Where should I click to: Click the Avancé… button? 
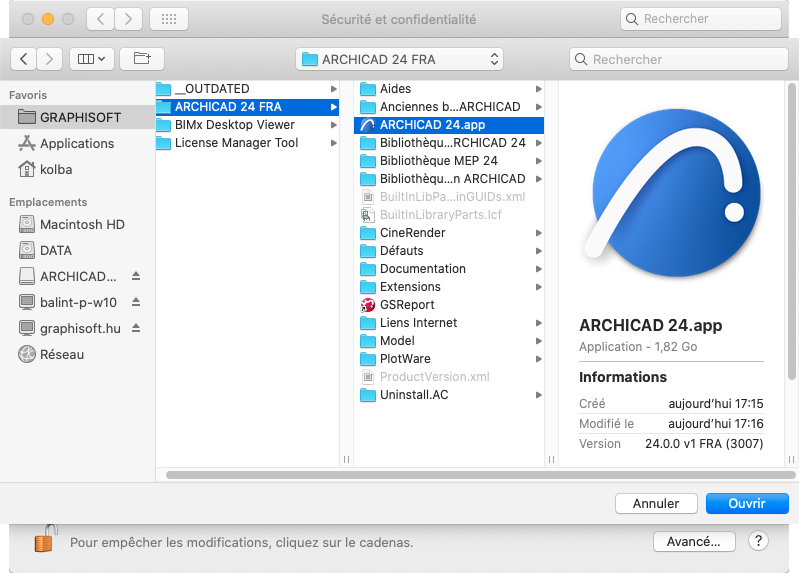point(694,541)
